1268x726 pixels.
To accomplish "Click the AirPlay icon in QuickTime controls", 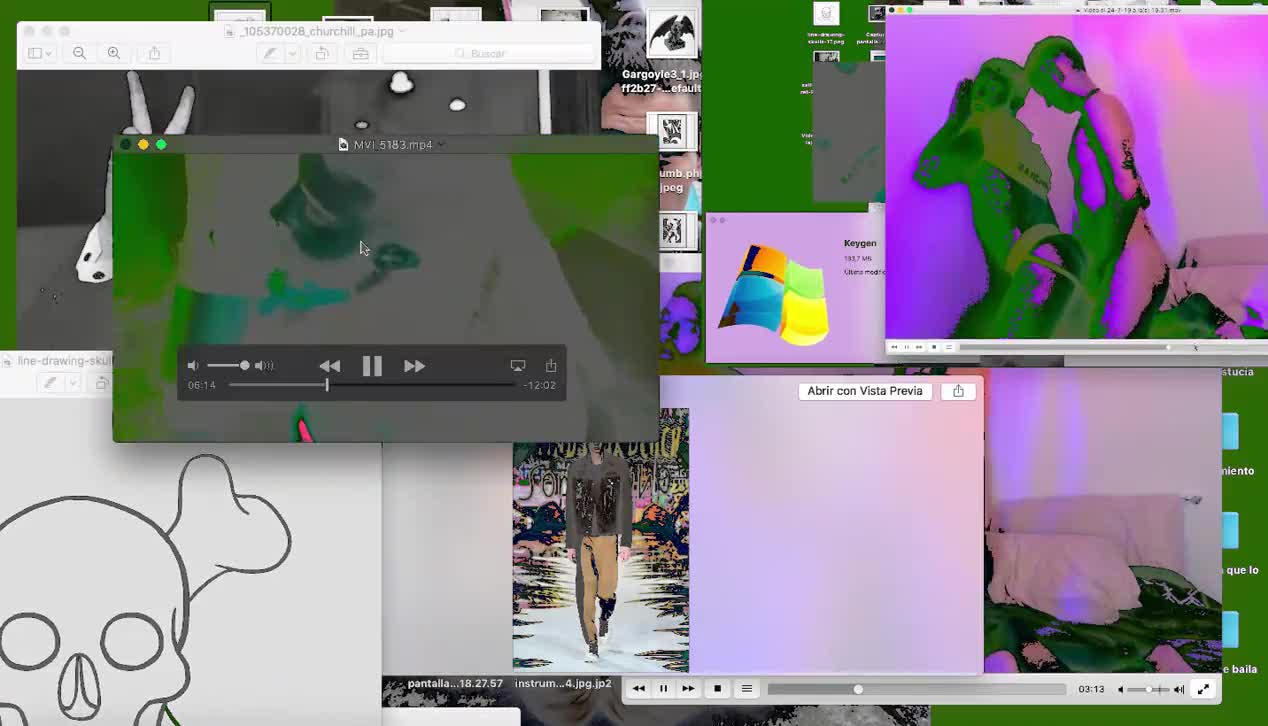I will pyautogui.click(x=517, y=366).
